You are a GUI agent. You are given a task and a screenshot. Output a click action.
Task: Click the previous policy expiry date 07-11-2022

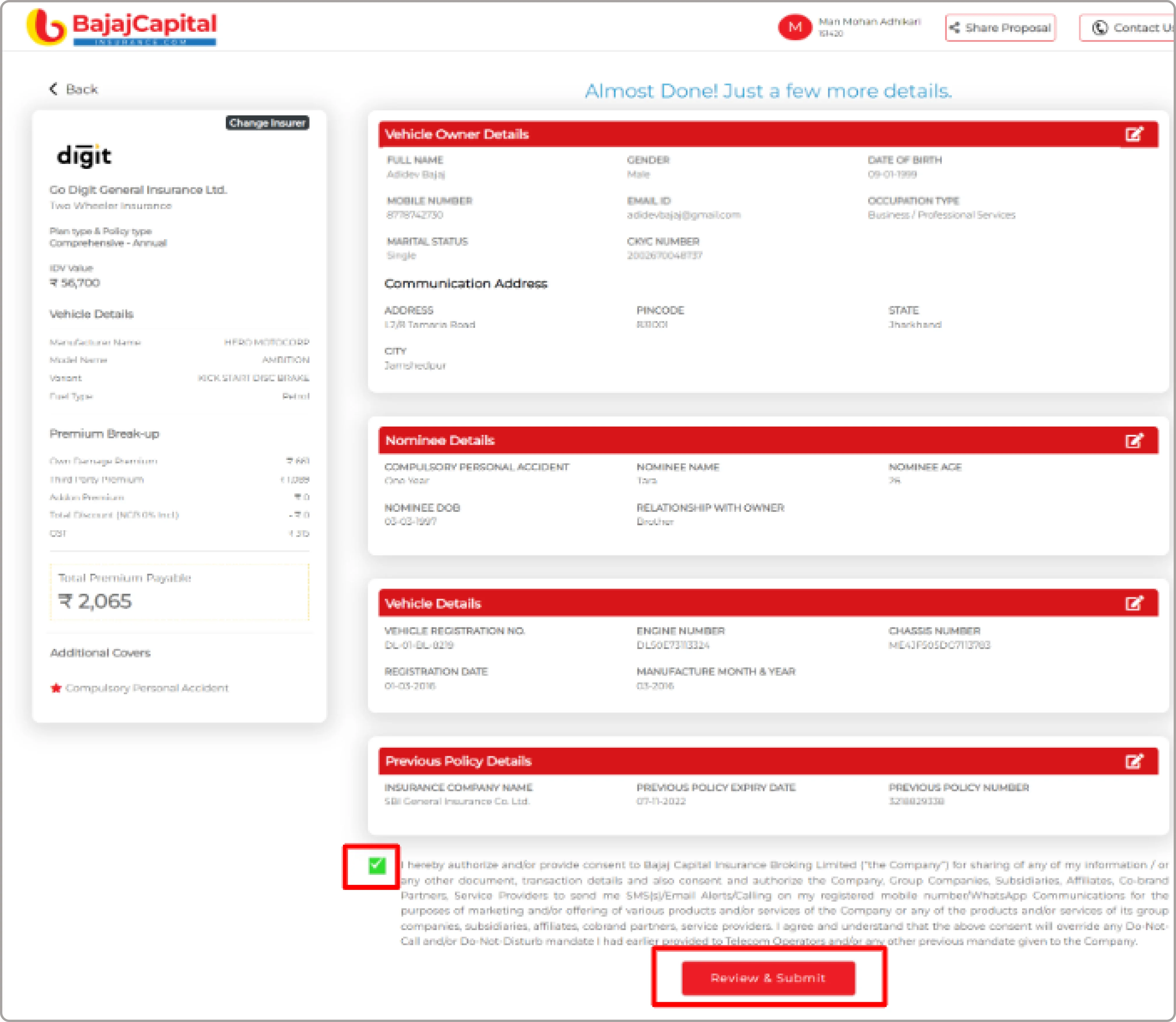click(661, 801)
